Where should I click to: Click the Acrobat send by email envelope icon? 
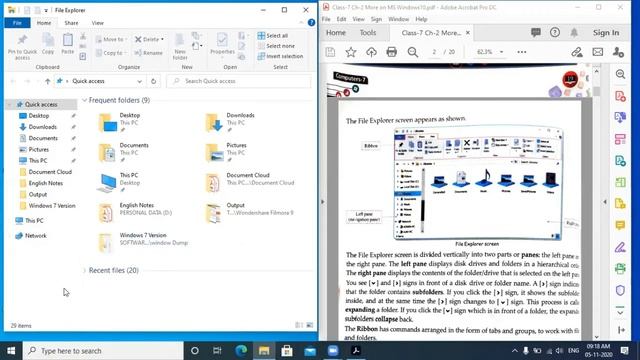(598, 52)
